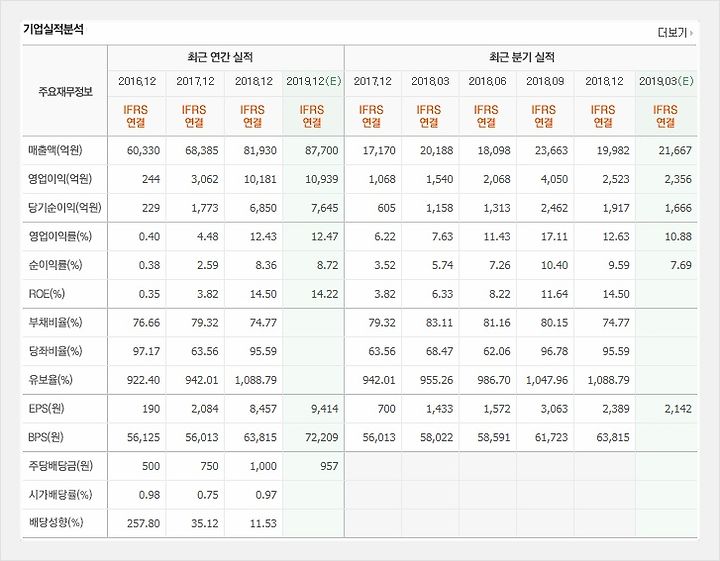Select the 배당성향(%) row label

coord(56,523)
